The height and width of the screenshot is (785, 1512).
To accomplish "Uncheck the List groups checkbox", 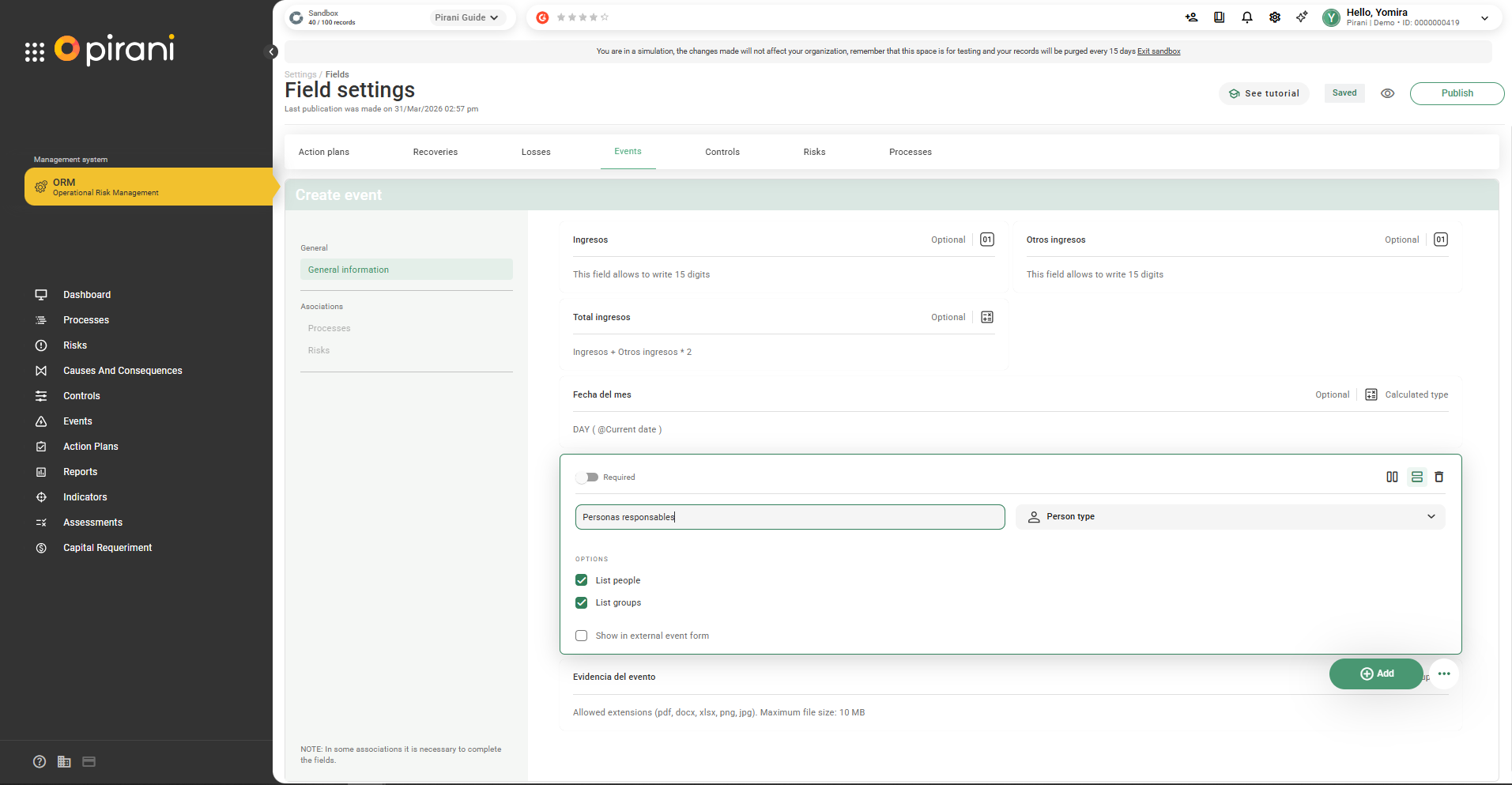I will point(582,602).
